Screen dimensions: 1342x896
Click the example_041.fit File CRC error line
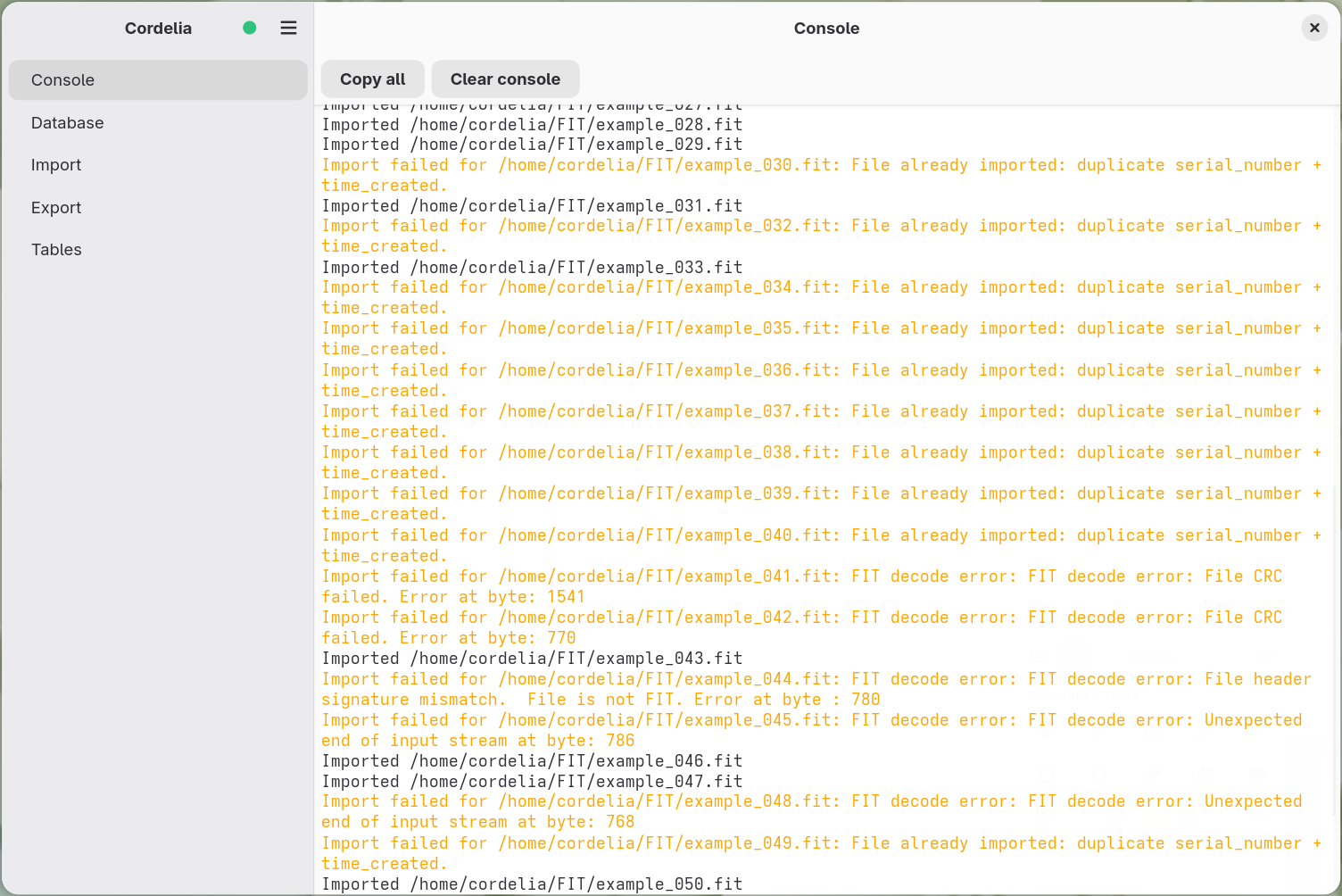(x=802, y=586)
